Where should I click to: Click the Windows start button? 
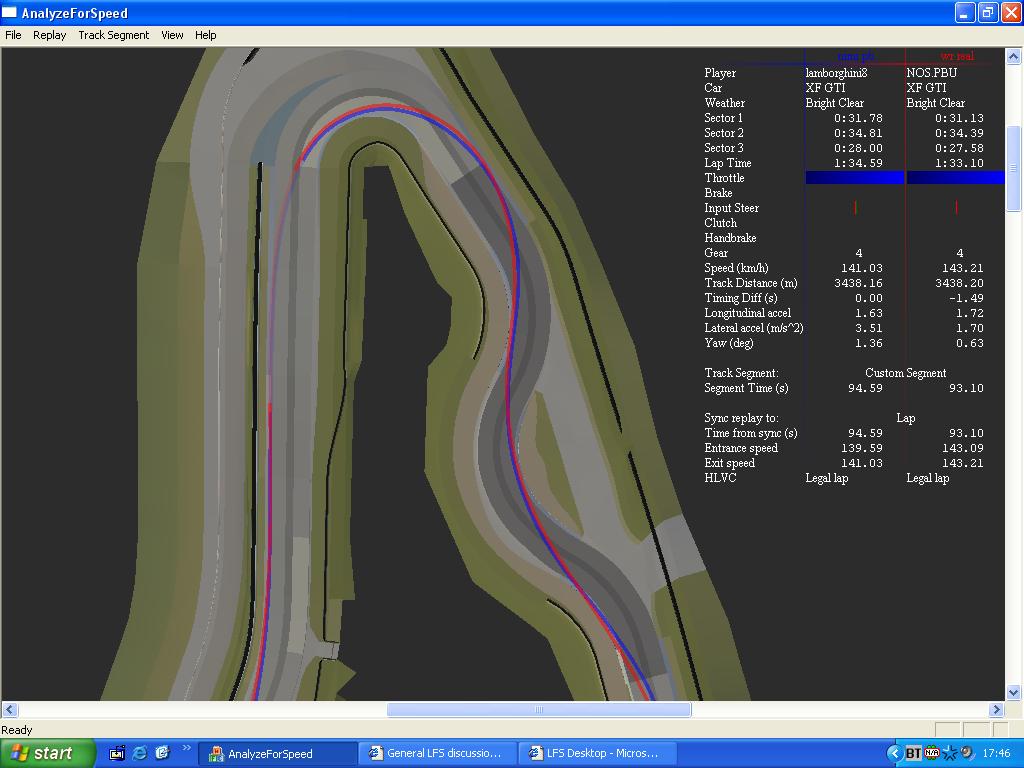(47, 754)
